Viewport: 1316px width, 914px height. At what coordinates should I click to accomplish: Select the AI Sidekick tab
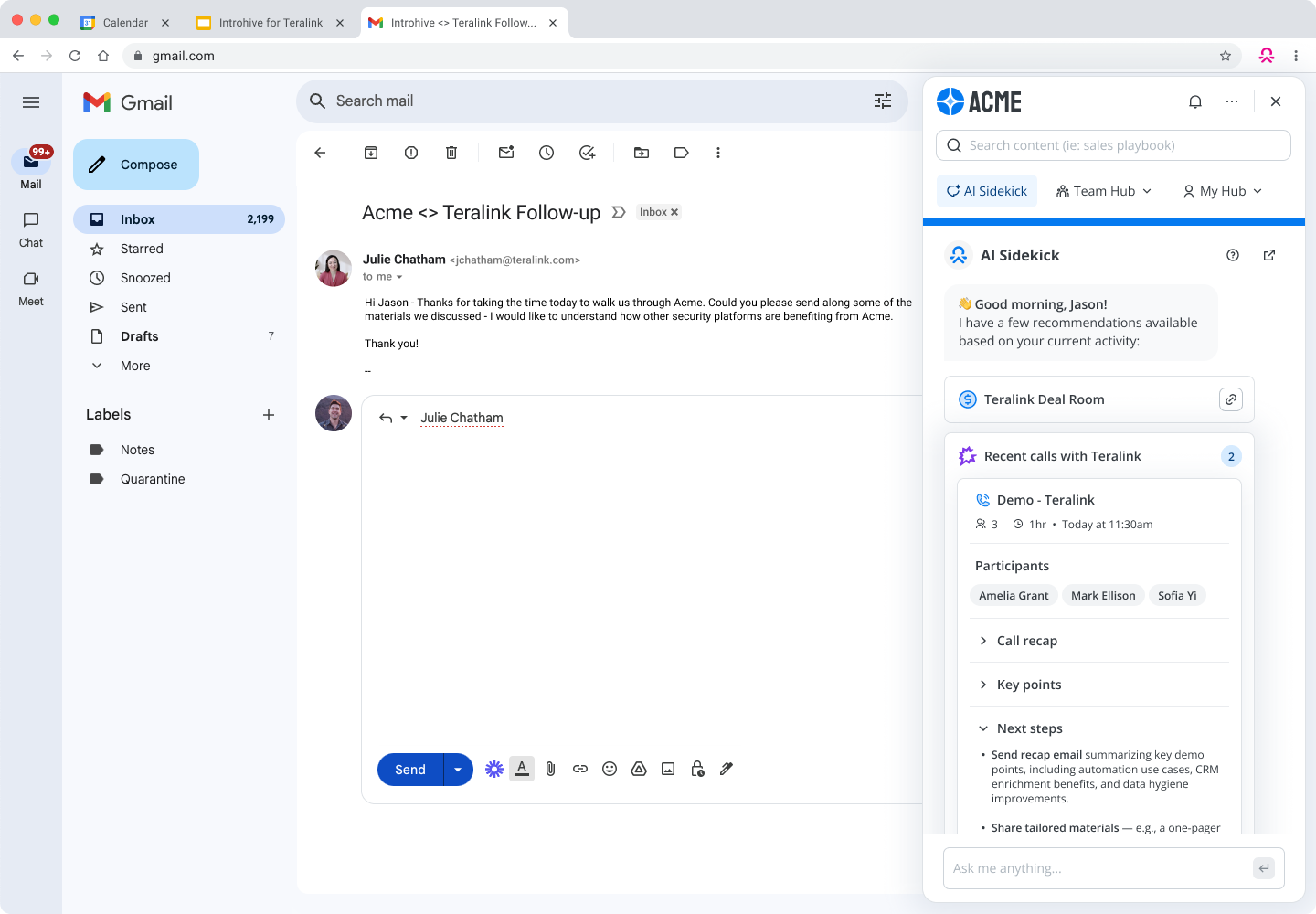[987, 191]
